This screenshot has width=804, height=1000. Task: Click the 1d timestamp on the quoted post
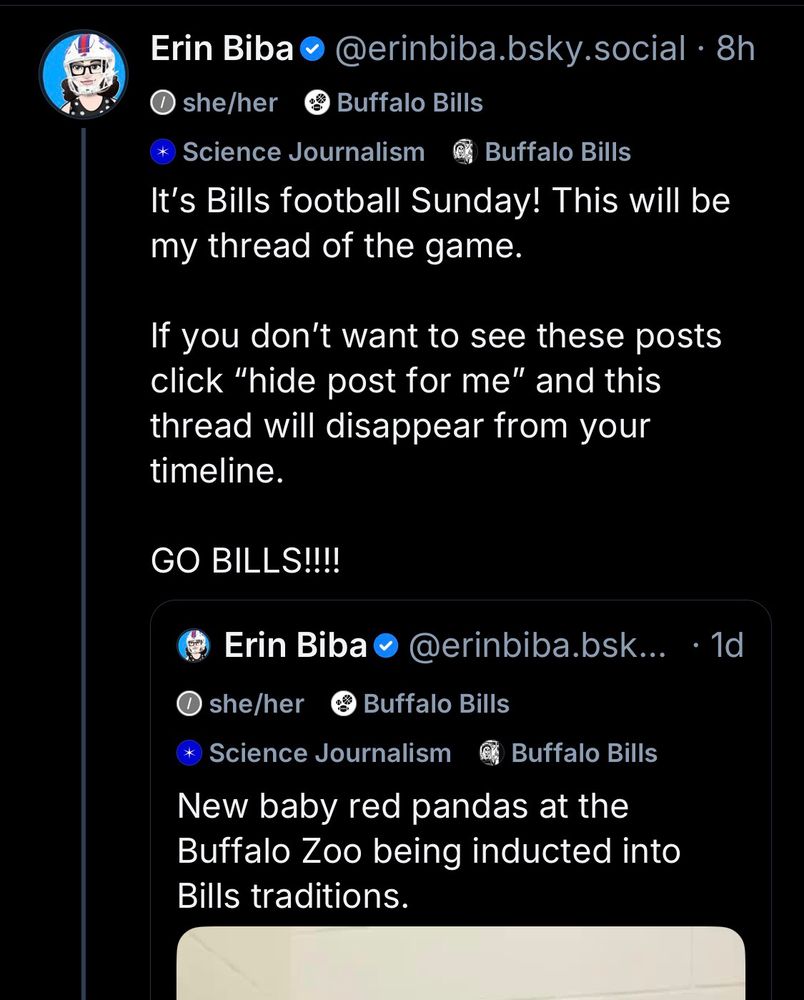pos(726,646)
